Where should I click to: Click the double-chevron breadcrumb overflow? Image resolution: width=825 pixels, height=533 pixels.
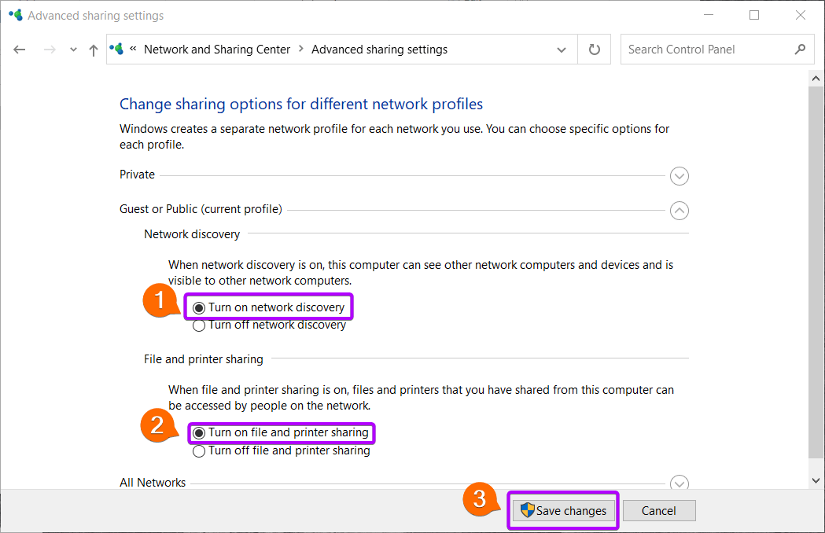pos(133,48)
